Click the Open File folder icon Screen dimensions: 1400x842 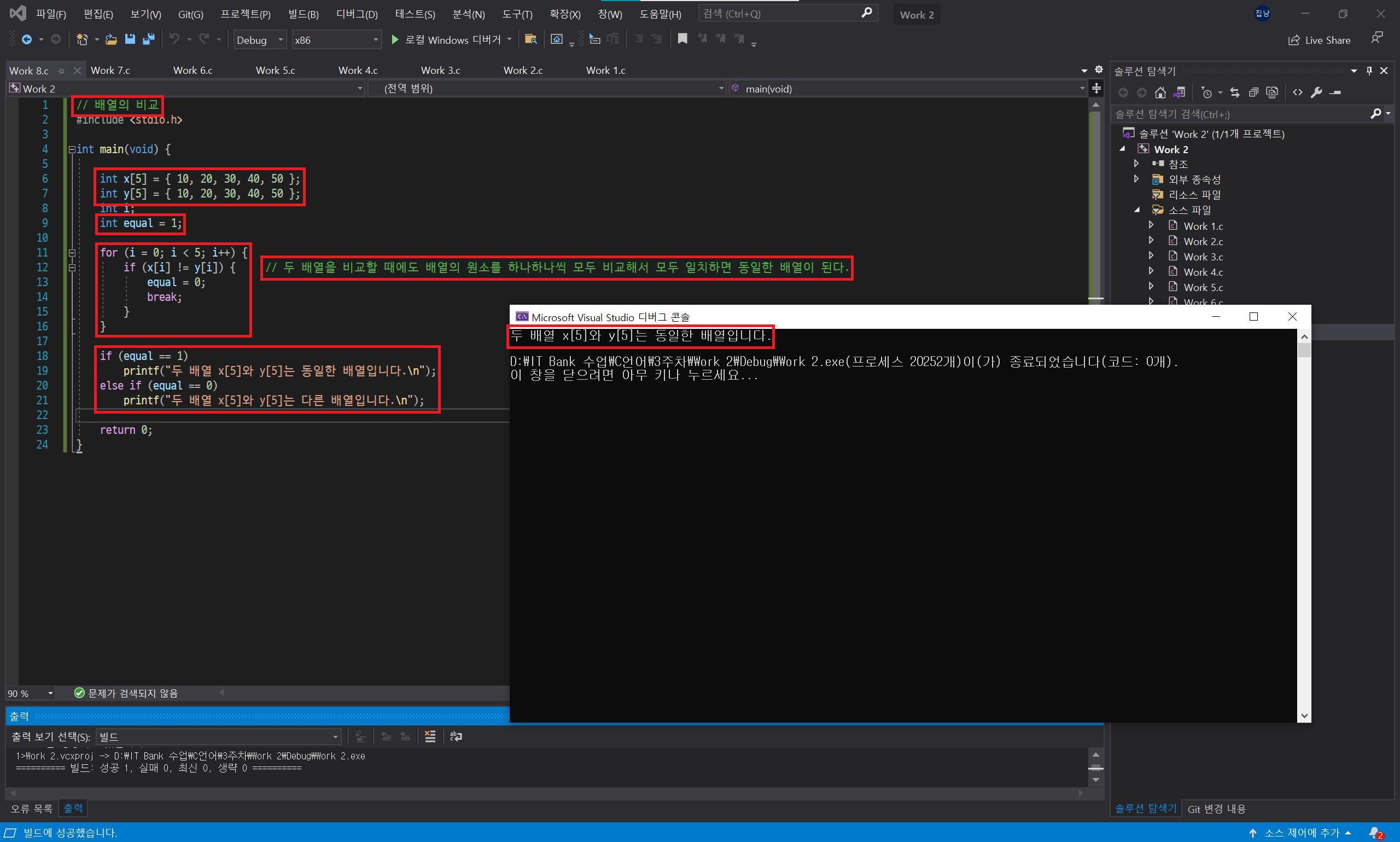click(111, 39)
